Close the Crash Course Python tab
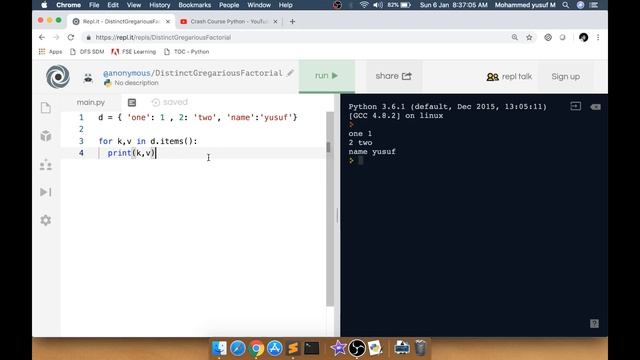This screenshot has width=640, height=360. coord(275,22)
